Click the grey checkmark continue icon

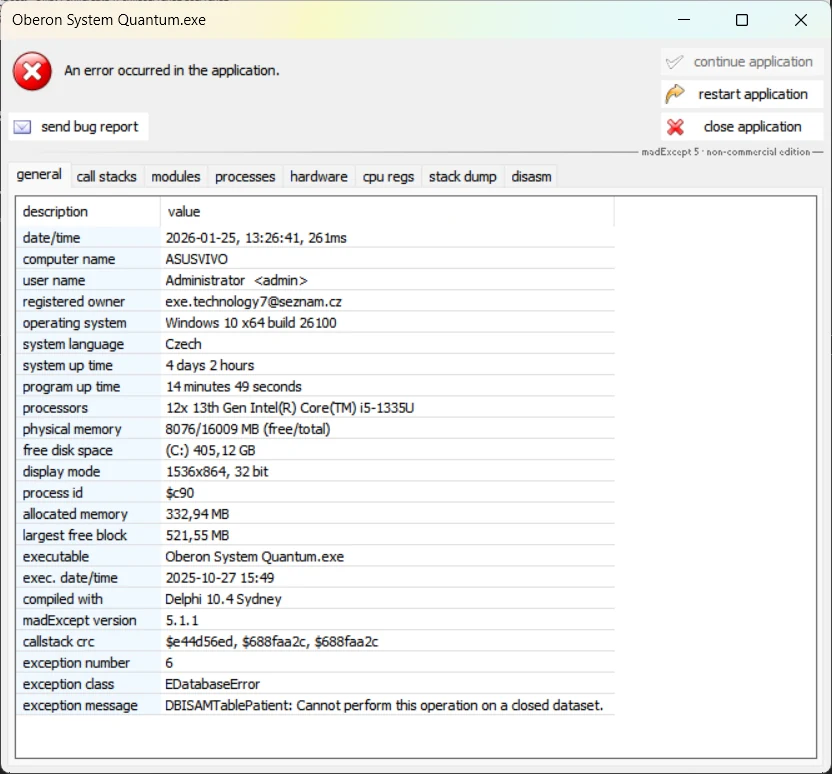pyautogui.click(x=674, y=62)
